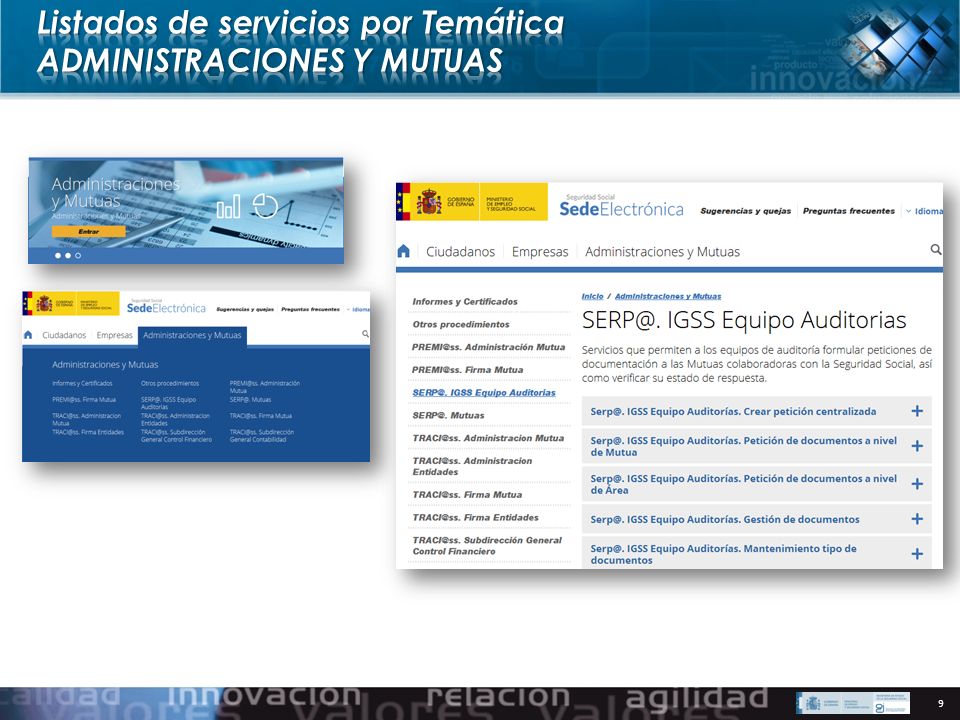Open 'Preguntas frecuentes' in the large page
The height and width of the screenshot is (720, 960).
pos(849,211)
